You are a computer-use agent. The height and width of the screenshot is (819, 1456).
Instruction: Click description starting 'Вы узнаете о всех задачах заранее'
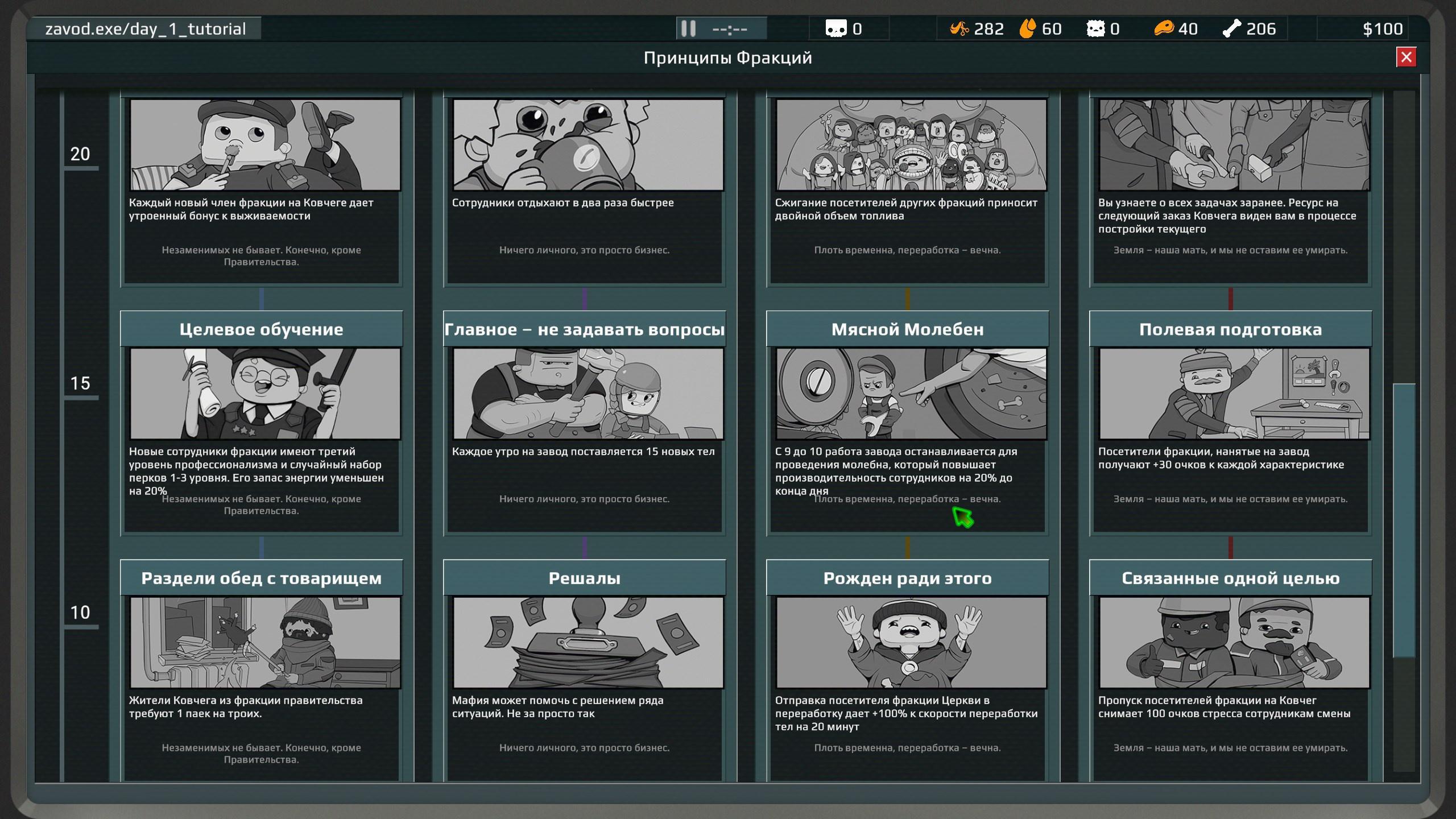pos(1227,216)
